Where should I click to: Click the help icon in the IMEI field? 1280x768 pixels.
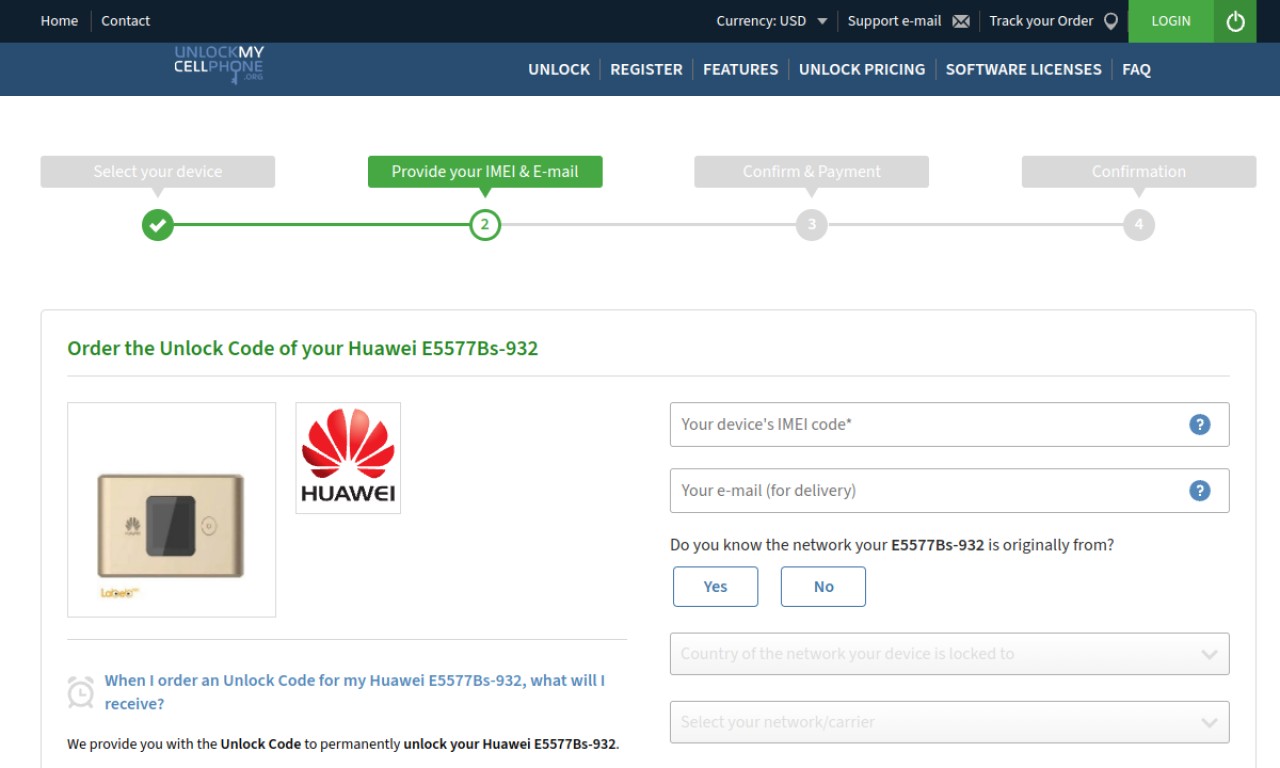tap(1200, 424)
